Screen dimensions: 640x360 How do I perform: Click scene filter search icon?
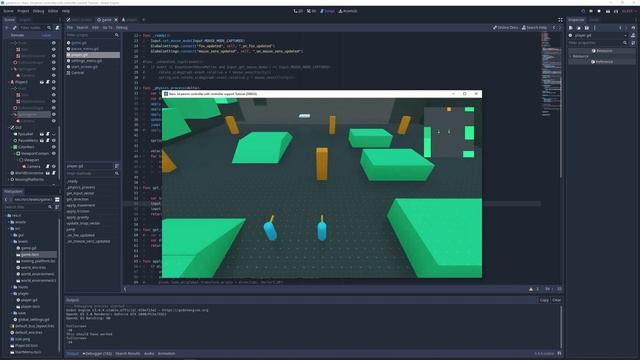(x=49, y=28)
